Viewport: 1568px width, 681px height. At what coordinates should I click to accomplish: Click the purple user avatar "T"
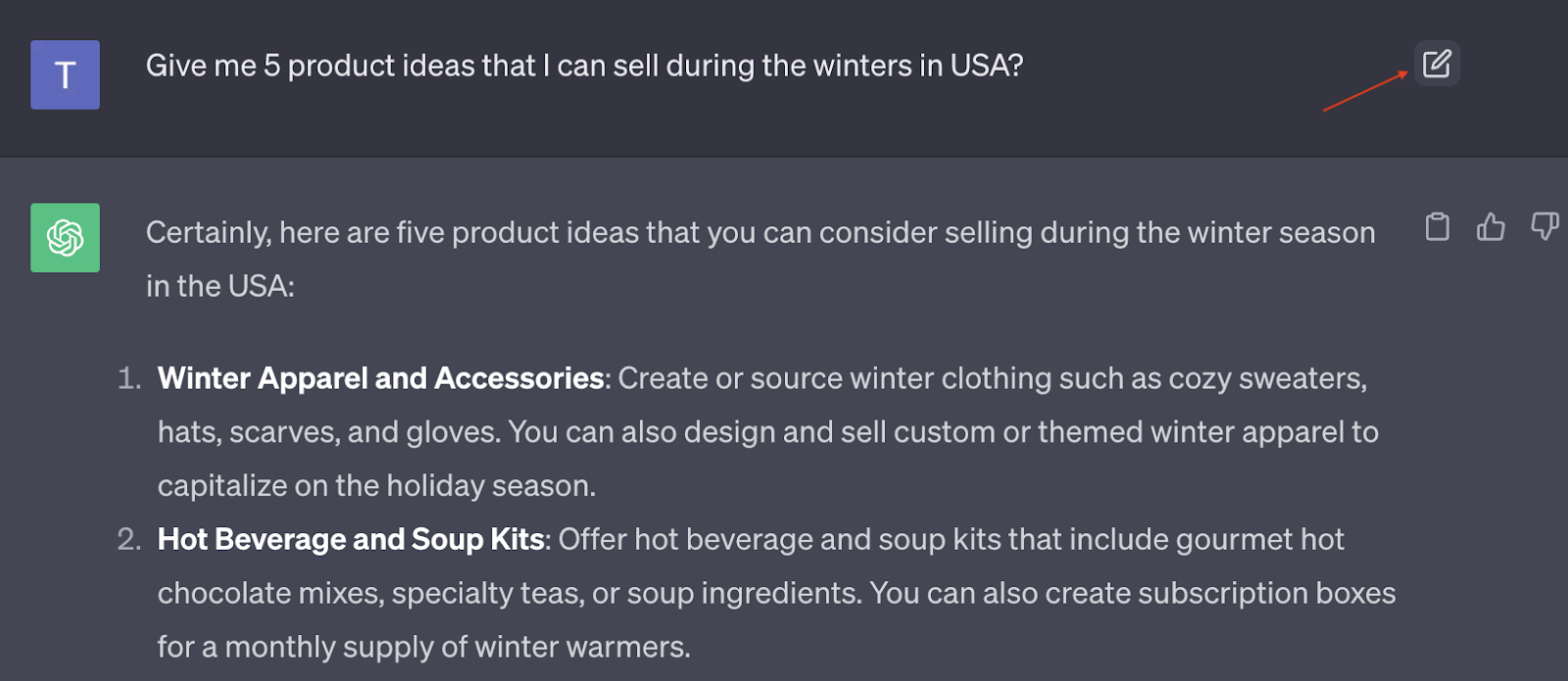pos(65,74)
